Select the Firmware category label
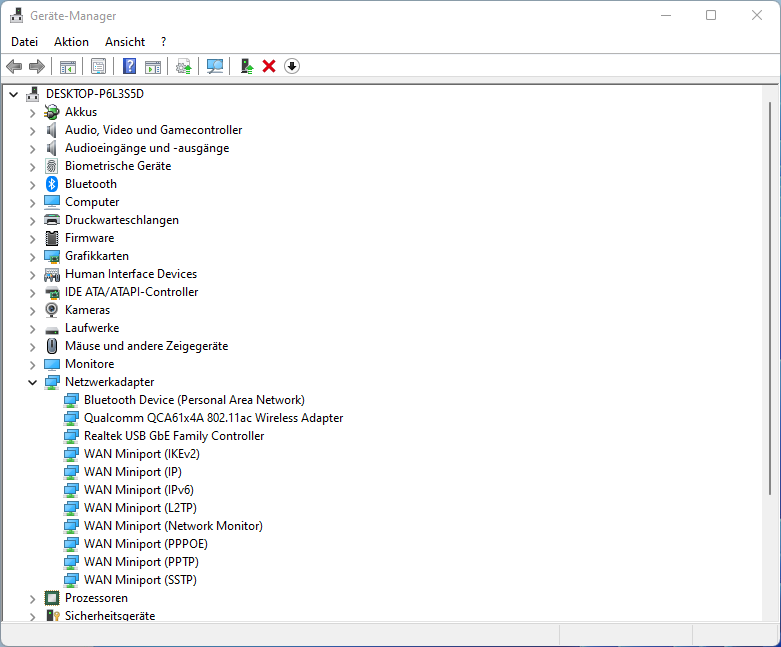This screenshot has width=781, height=647. 90,238
